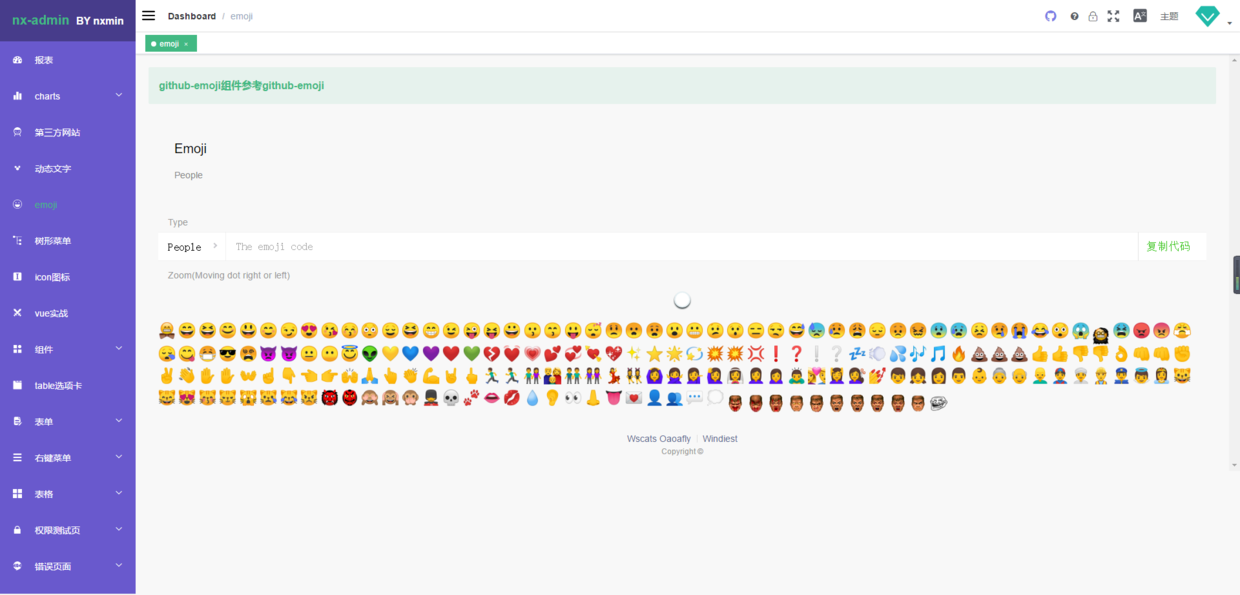The image size is (1240, 595).
Task: Switch to the emoji tab below breadcrumb
Action: click(168, 43)
